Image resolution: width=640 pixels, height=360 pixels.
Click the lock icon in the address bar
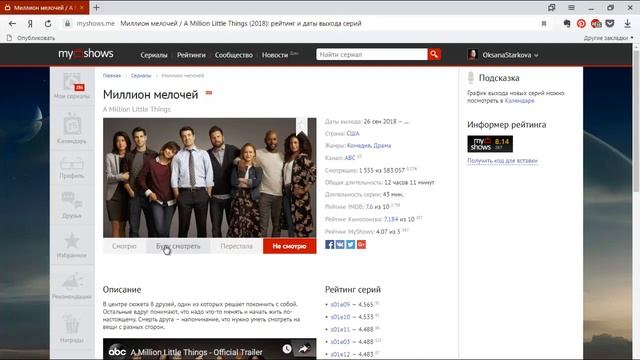[x=67, y=24]
